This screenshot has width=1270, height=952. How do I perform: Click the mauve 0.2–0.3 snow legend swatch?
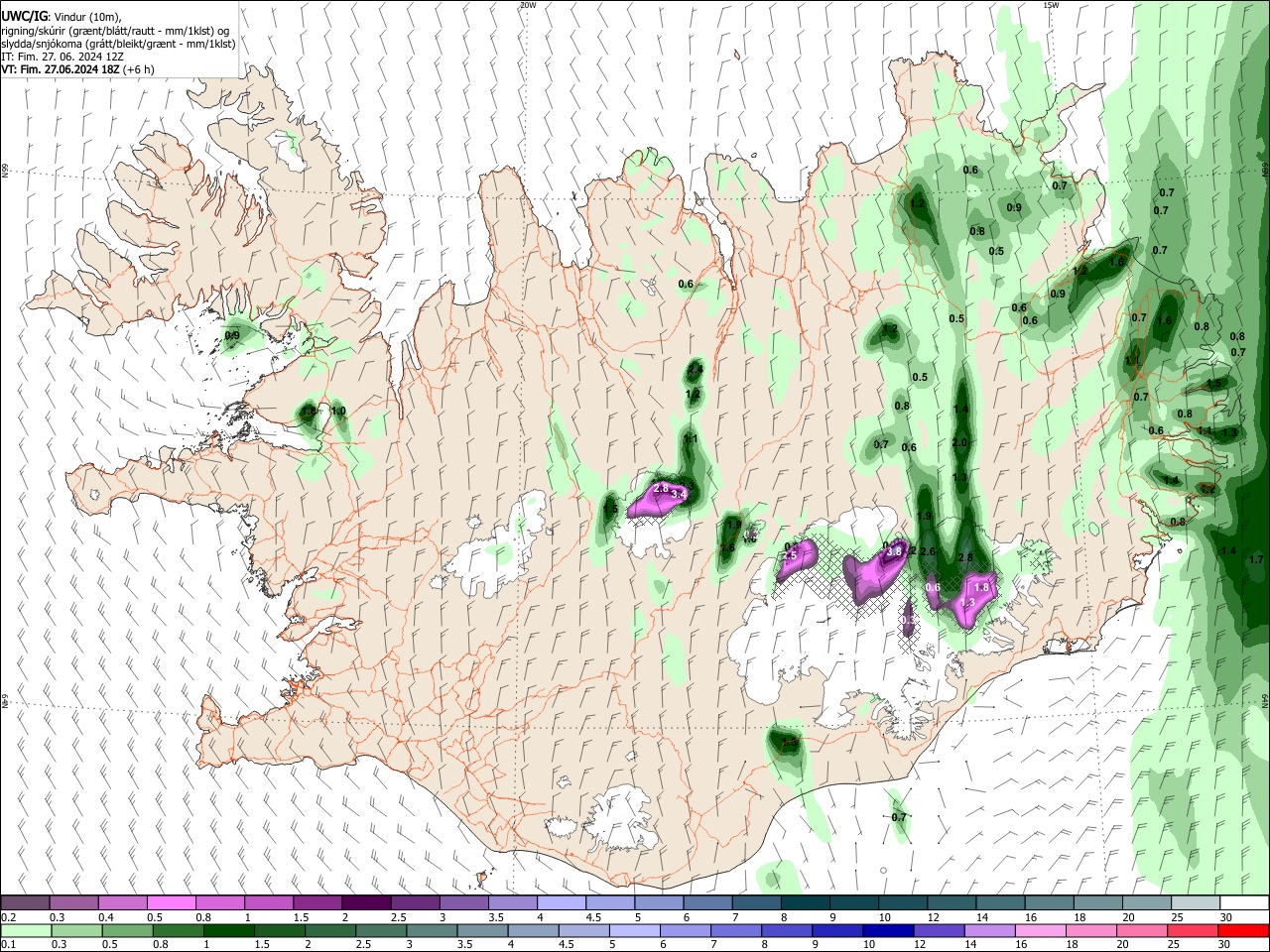tap(25, 902)
